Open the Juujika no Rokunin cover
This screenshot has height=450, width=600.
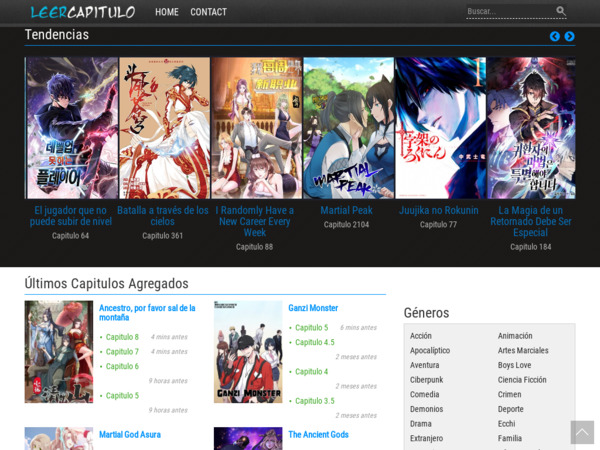[440, 128]
